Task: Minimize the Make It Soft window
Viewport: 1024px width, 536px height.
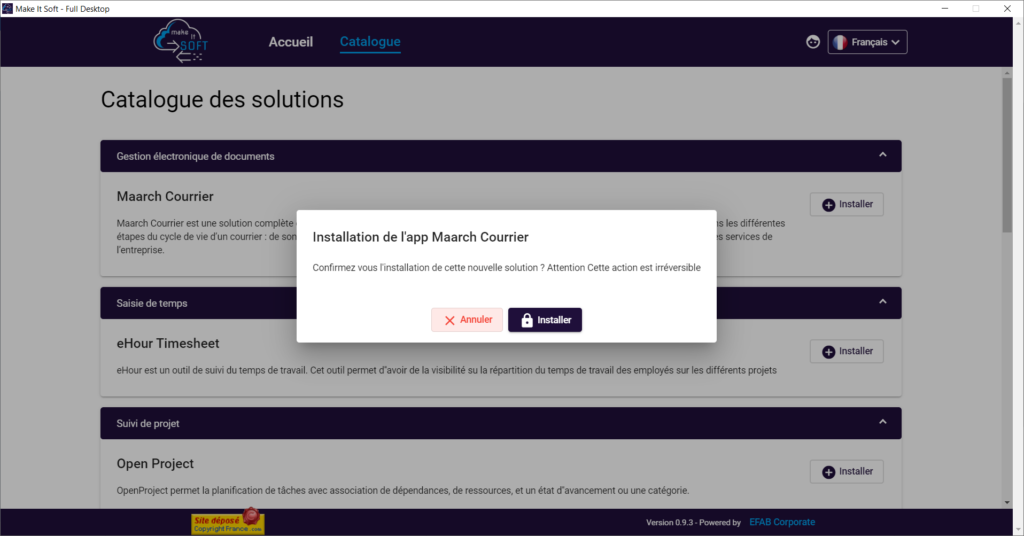Action: pyautogui.click(x=944, y=8)
